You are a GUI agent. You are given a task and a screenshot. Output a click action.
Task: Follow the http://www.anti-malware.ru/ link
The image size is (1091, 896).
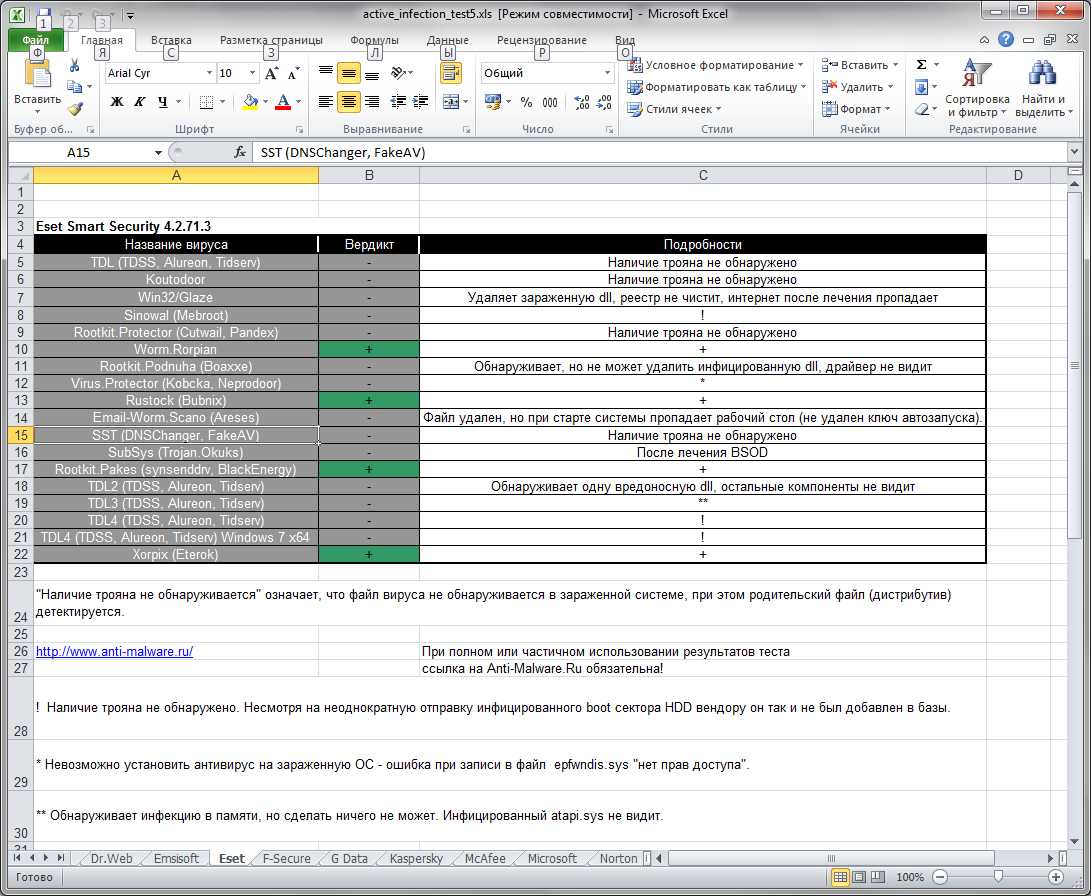(114, 651)
